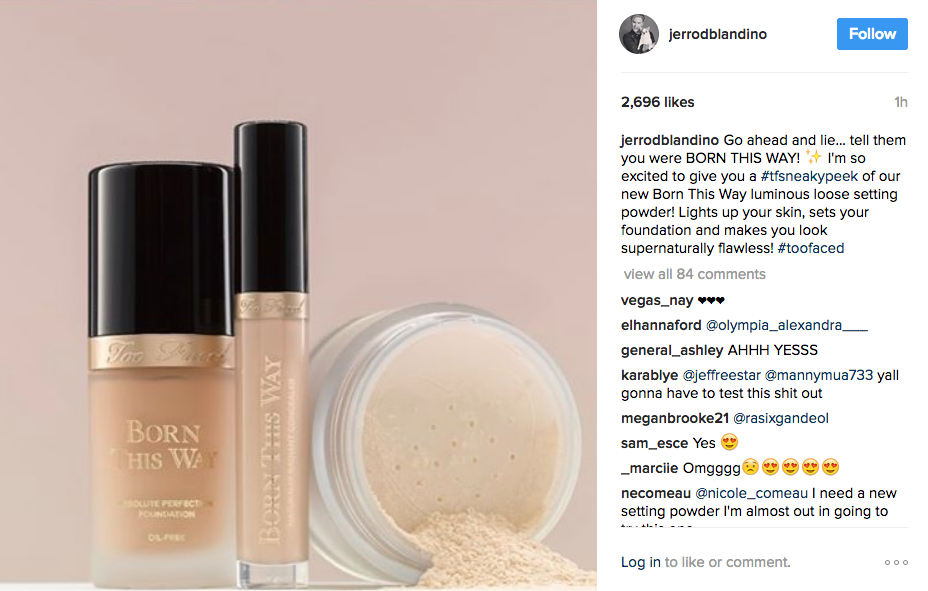The height and width of the screenshot is (591, 928).
Task: Click the jerrodblandino profile avatar
Action: (639, 34)
